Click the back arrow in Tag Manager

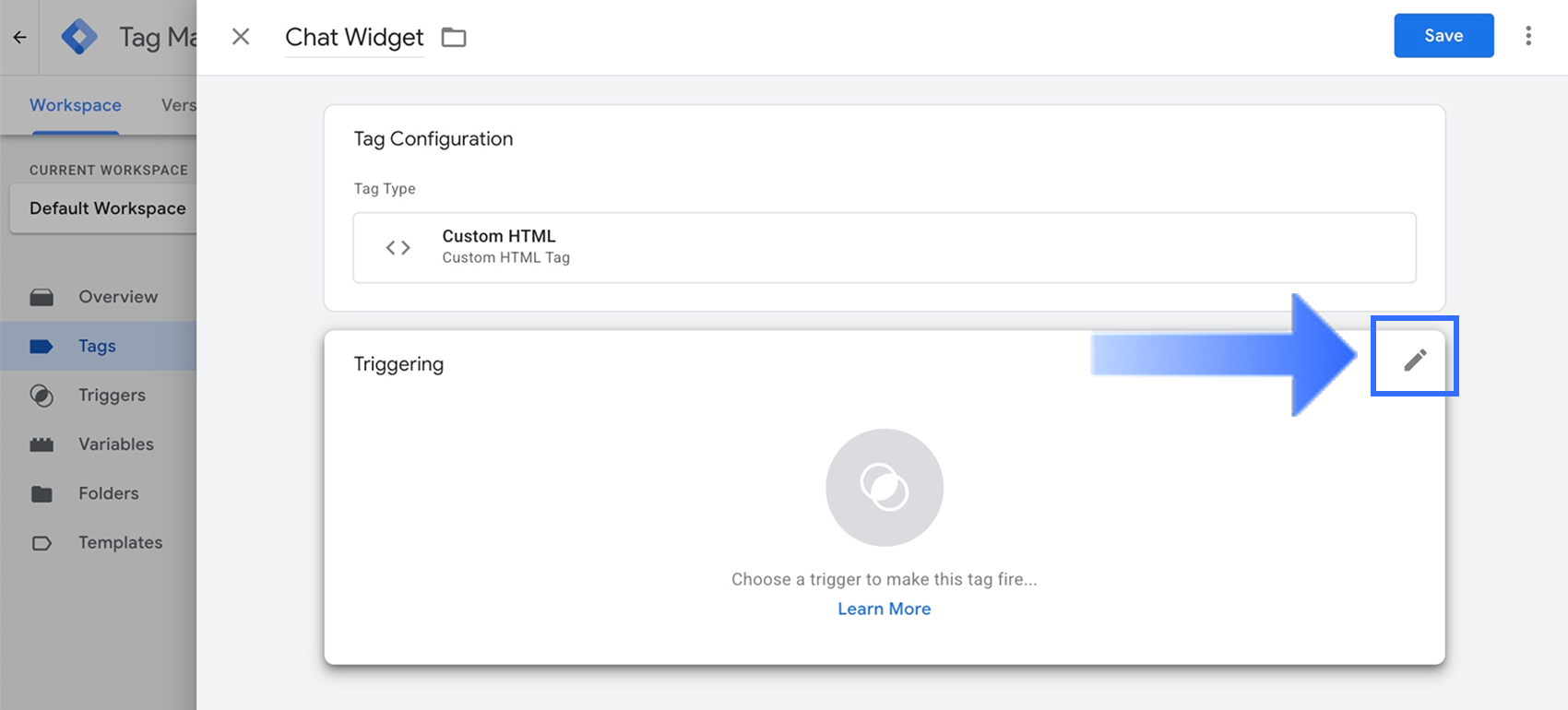19,38
